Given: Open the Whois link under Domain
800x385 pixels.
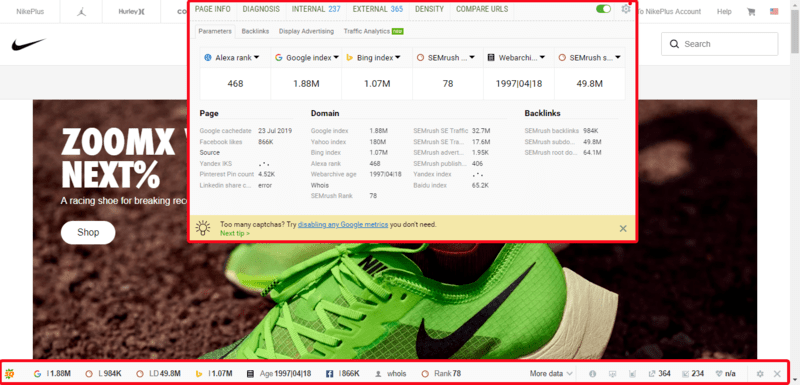Looking at the screenshot, I should [320, 185].
